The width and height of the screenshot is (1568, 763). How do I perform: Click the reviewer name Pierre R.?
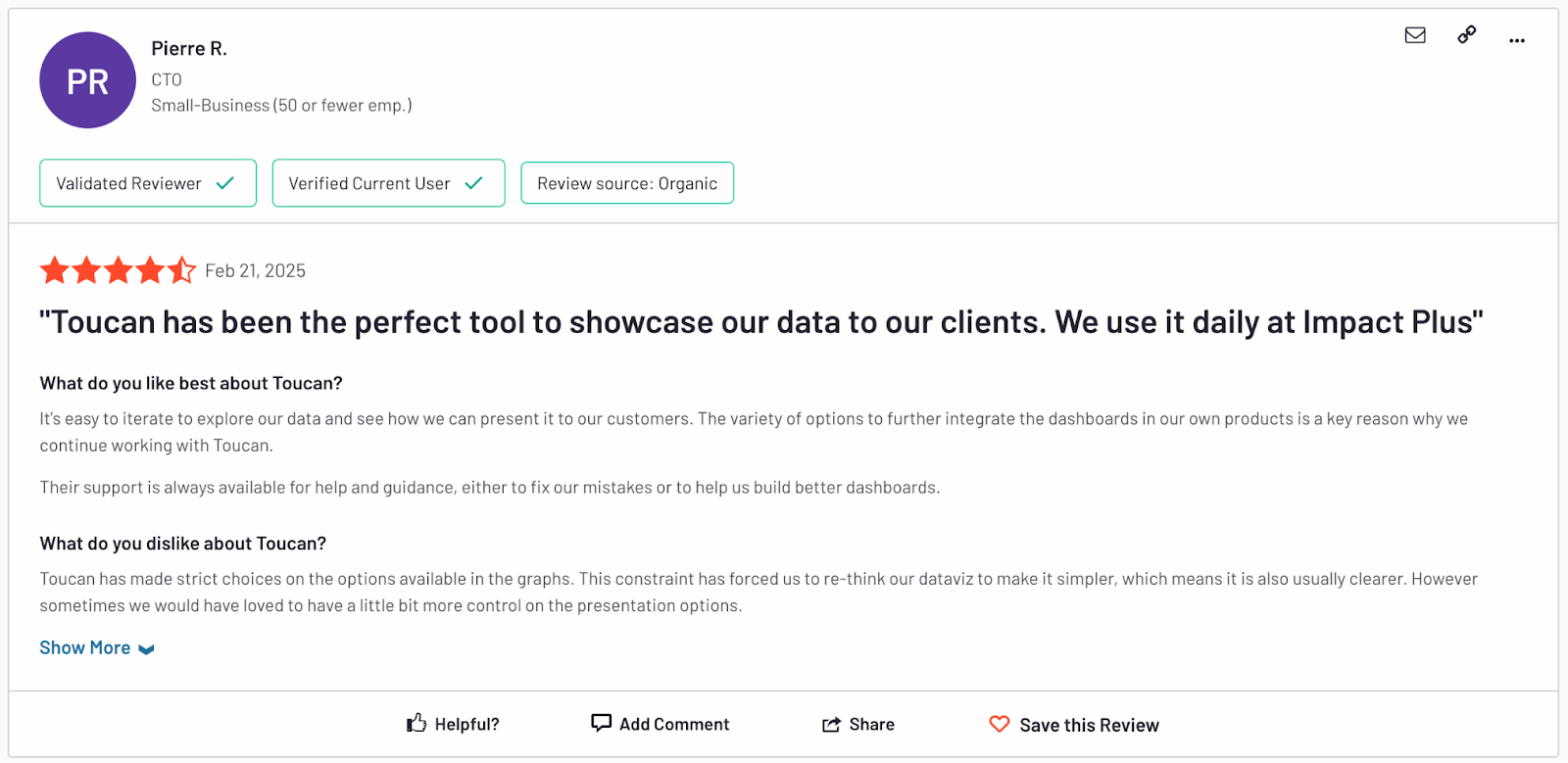click(x=189, y=47)
